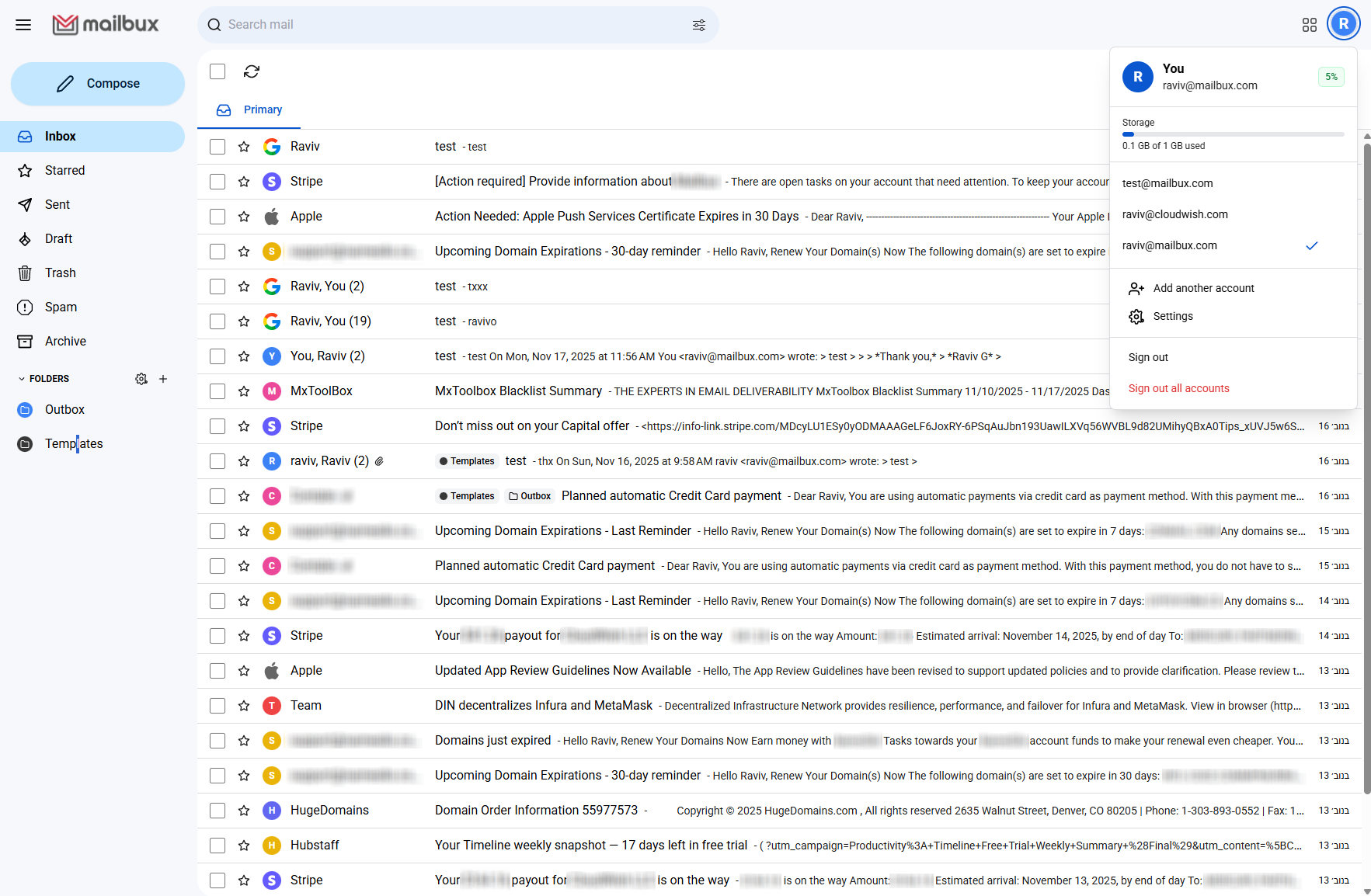Check the select-all checkbox above the list
The image size is (1371, 896).
(217, 71)
